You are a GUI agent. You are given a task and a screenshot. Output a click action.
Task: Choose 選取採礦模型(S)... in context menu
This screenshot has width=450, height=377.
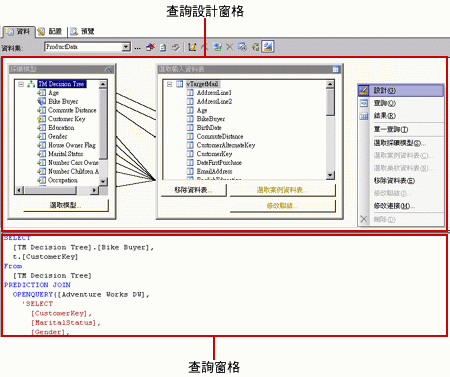click(401, 143)
